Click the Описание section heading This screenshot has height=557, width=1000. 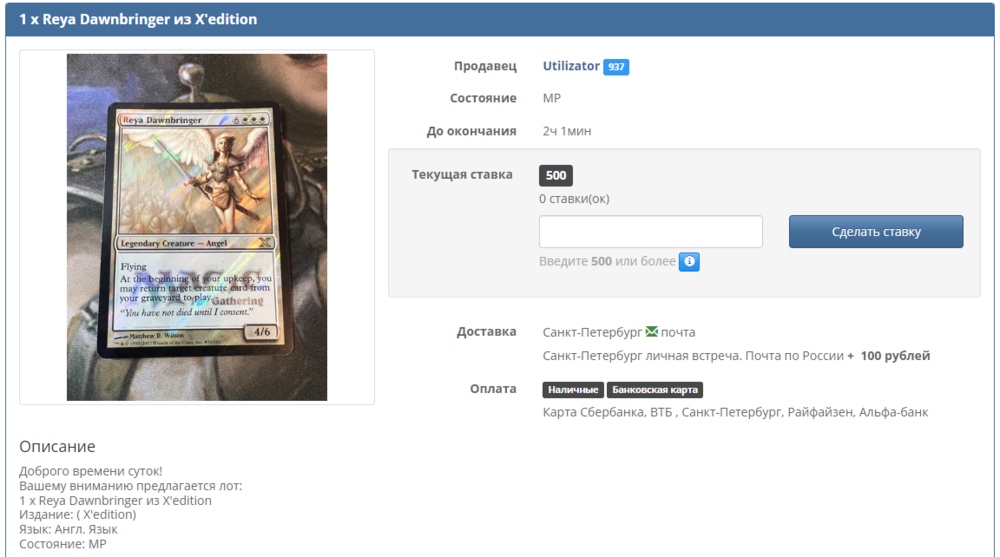tap(57, 446)
